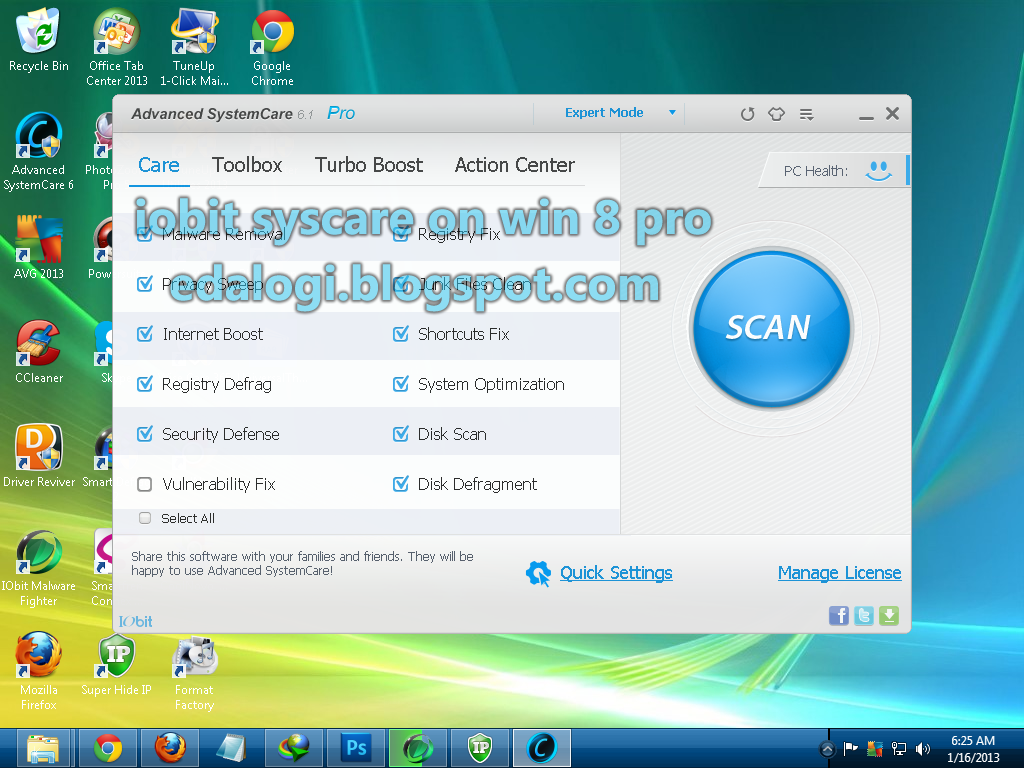Toggle the Internet Boost checkbox

145,334
